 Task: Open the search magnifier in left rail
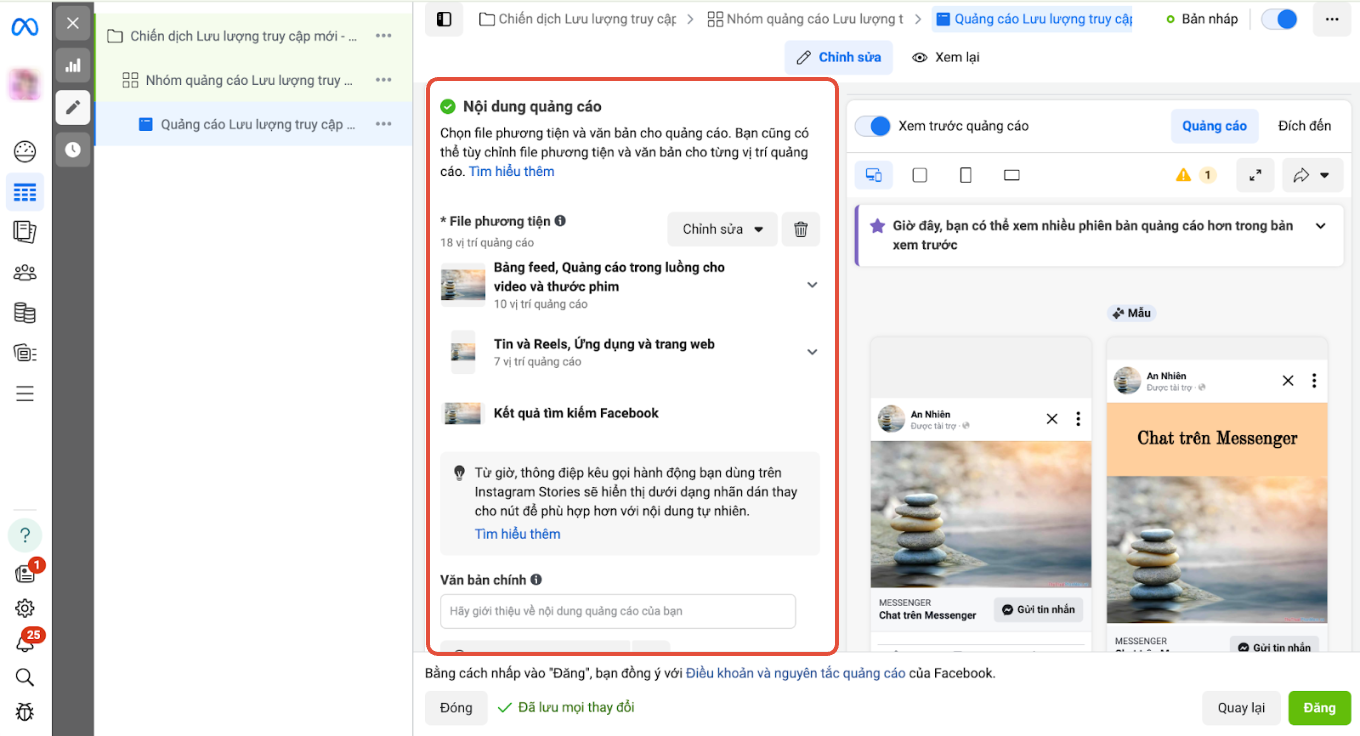click(25, 677)
